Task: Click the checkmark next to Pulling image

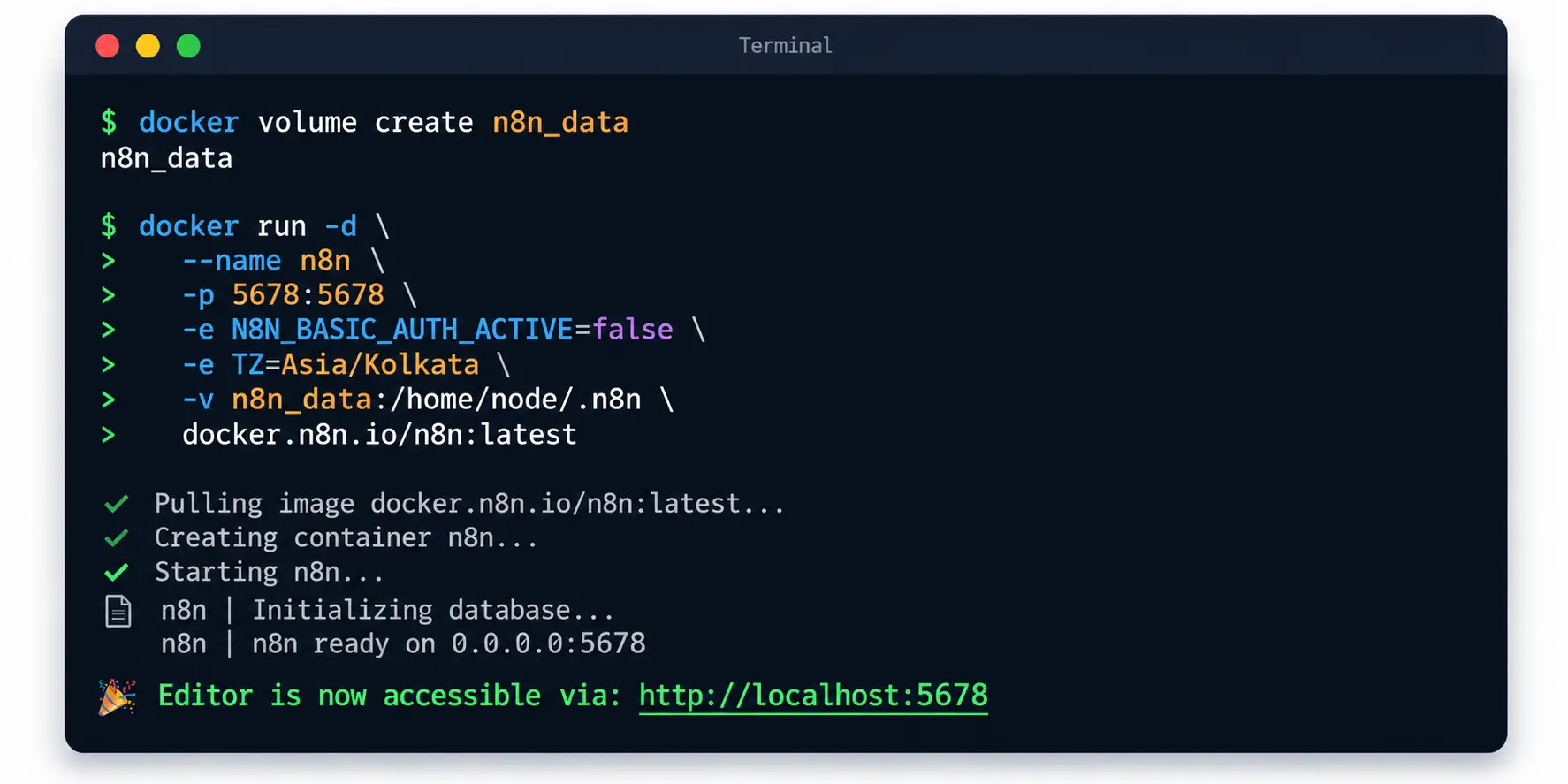Action: pyautogui.click(x=116, y=504)
